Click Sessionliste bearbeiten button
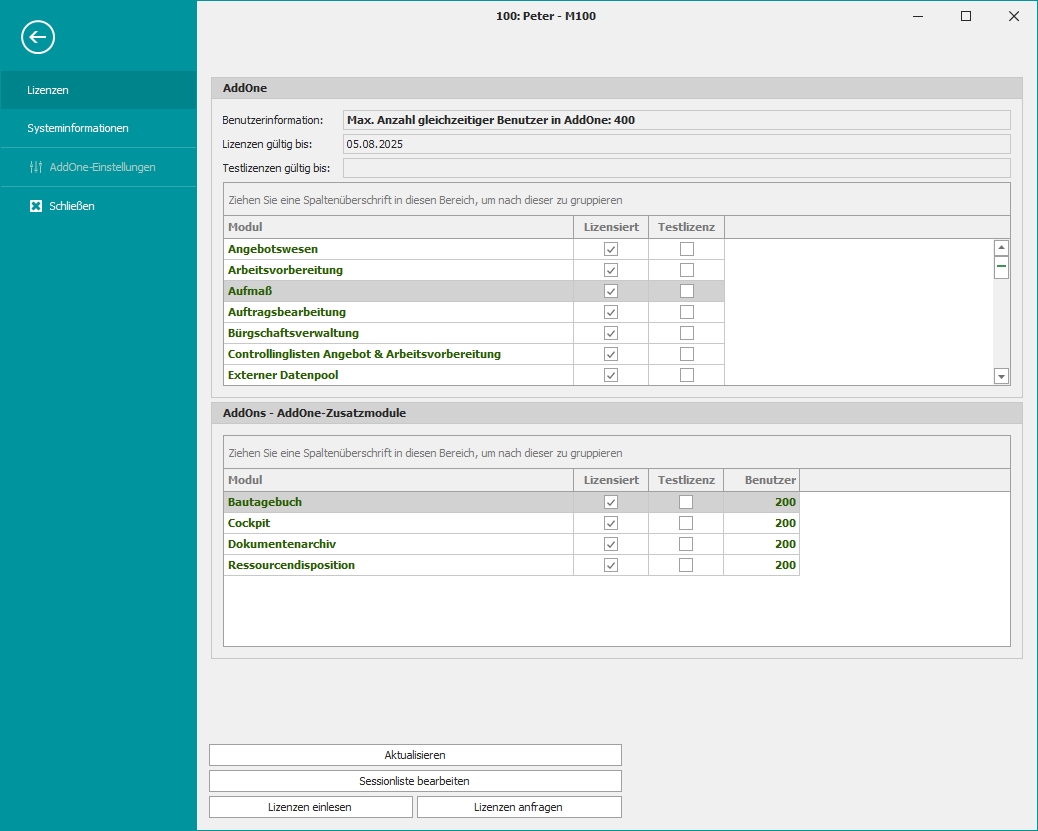 415,781
